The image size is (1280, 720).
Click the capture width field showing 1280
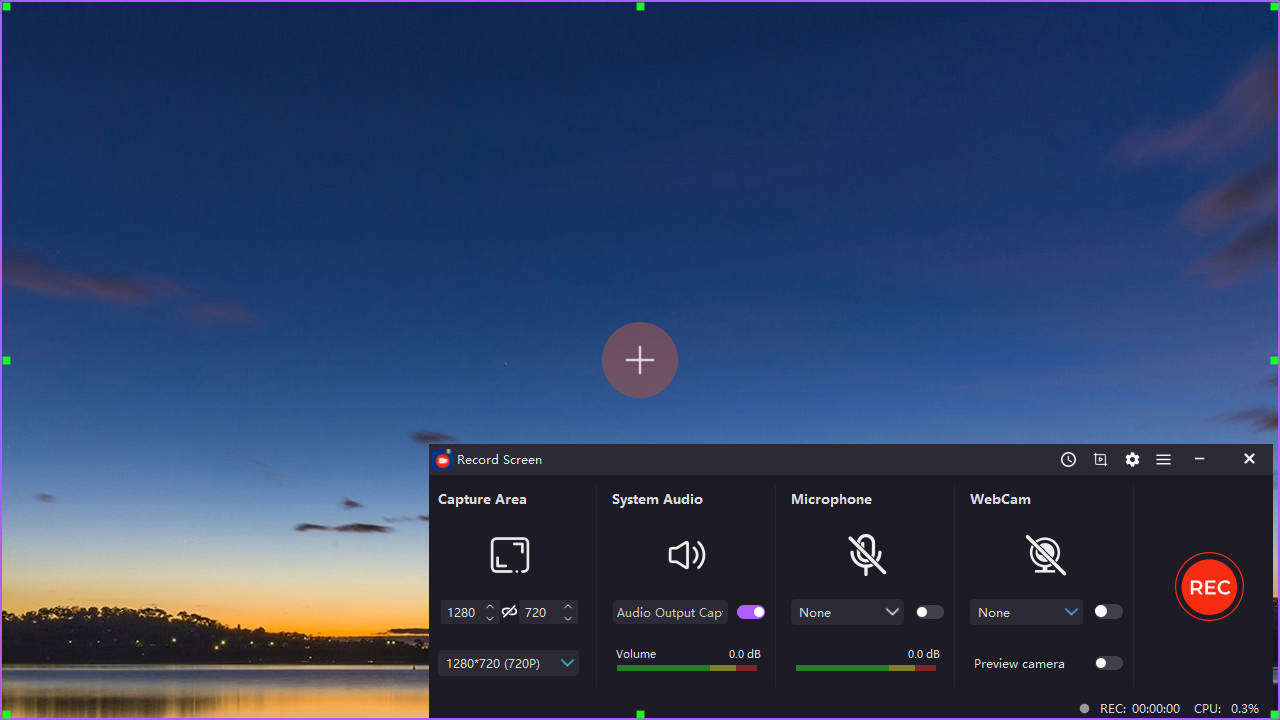462,612
